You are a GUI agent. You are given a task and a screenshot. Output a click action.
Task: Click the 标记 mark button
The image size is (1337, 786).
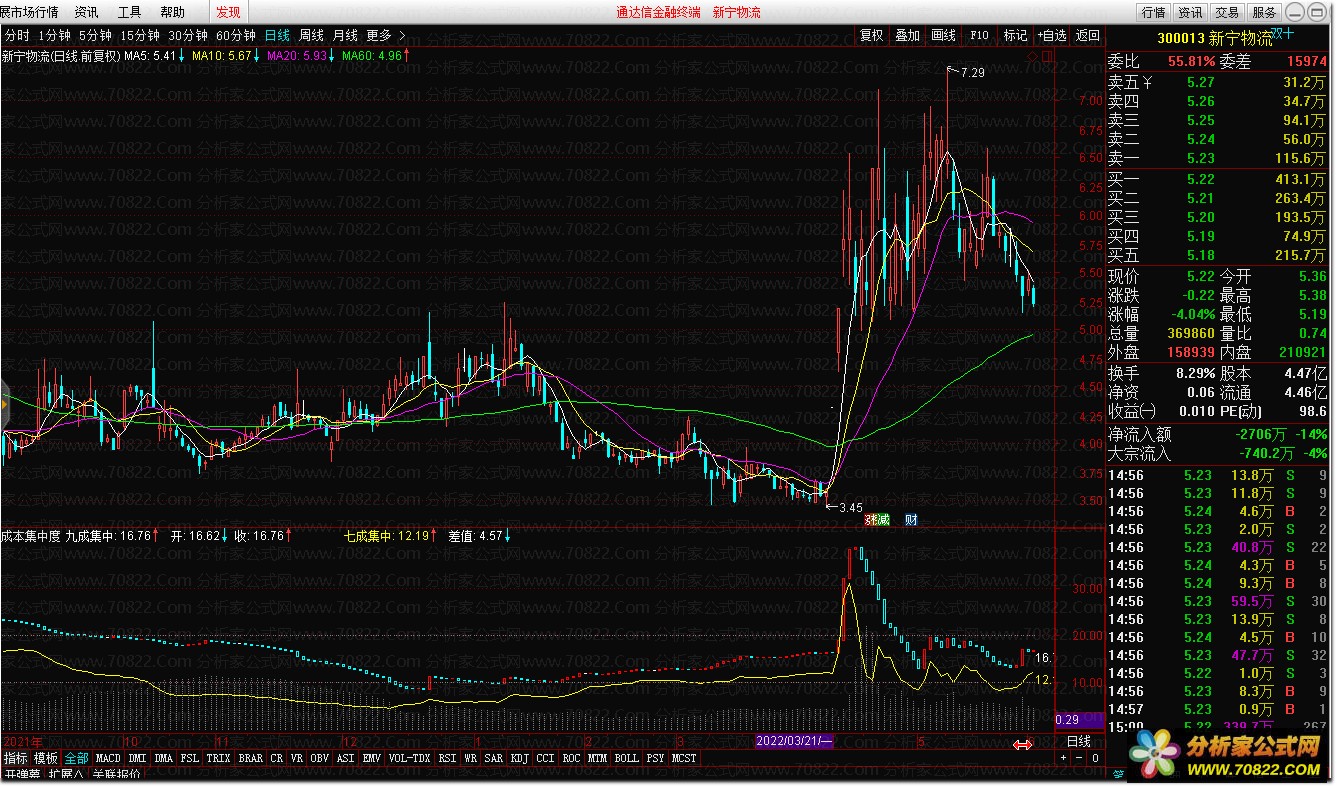tap(1015, 35)
